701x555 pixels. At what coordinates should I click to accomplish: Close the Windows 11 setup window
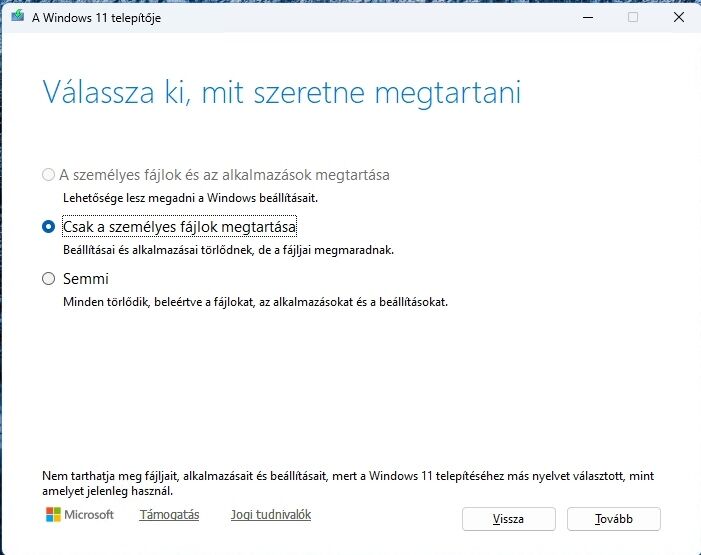pos(679,17)
